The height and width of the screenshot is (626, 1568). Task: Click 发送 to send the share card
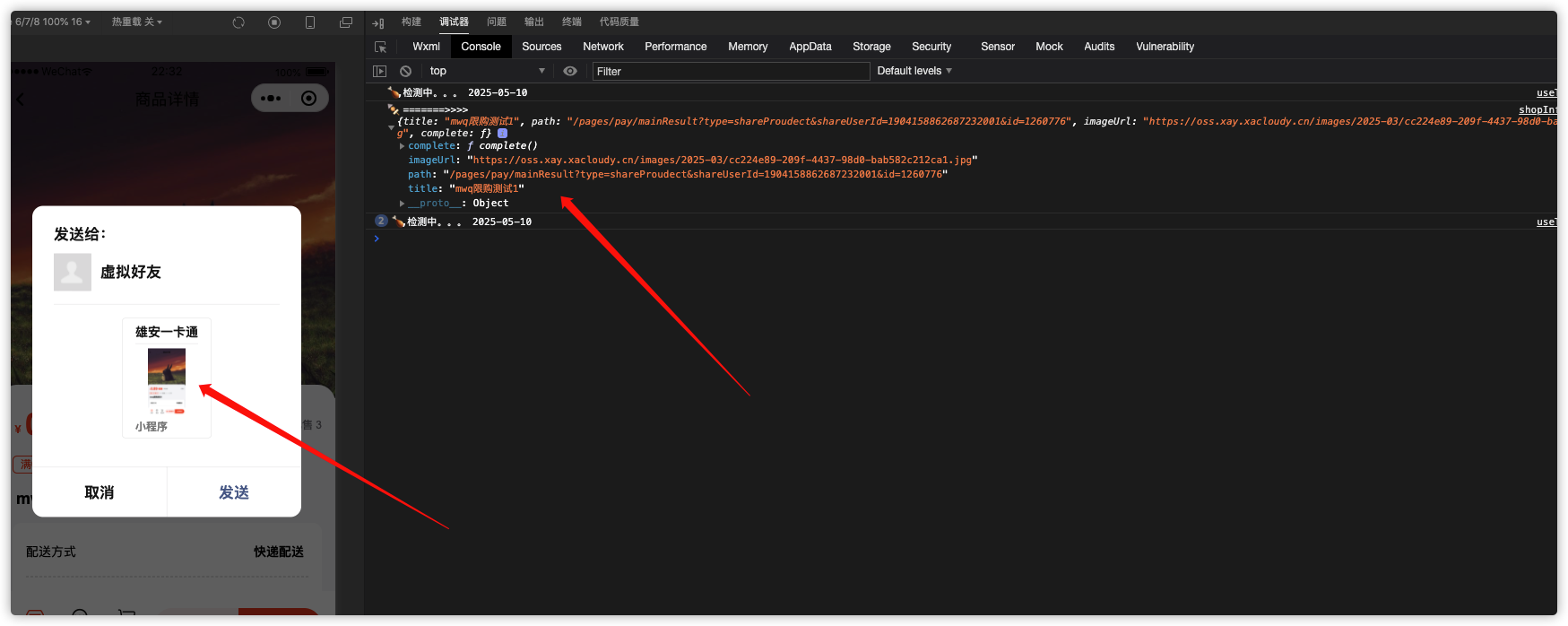coord(234,492)
